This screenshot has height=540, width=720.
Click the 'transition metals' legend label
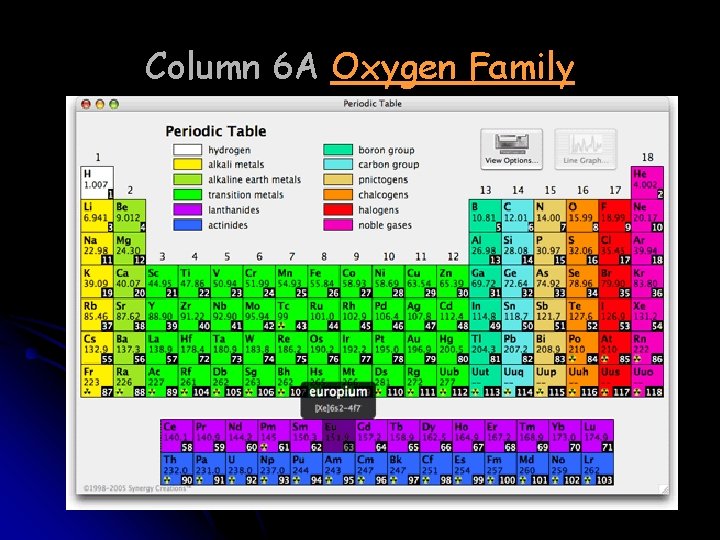(x=246, y=195)
